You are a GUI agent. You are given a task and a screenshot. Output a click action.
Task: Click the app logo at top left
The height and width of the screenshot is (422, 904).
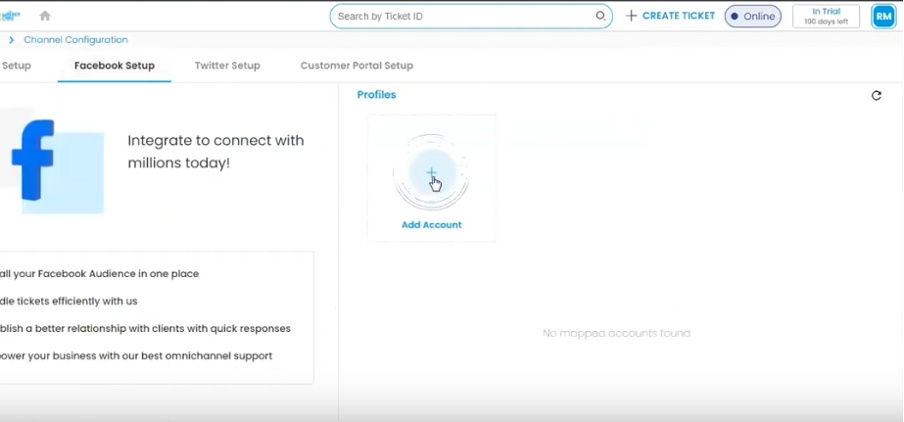[10, 16]
